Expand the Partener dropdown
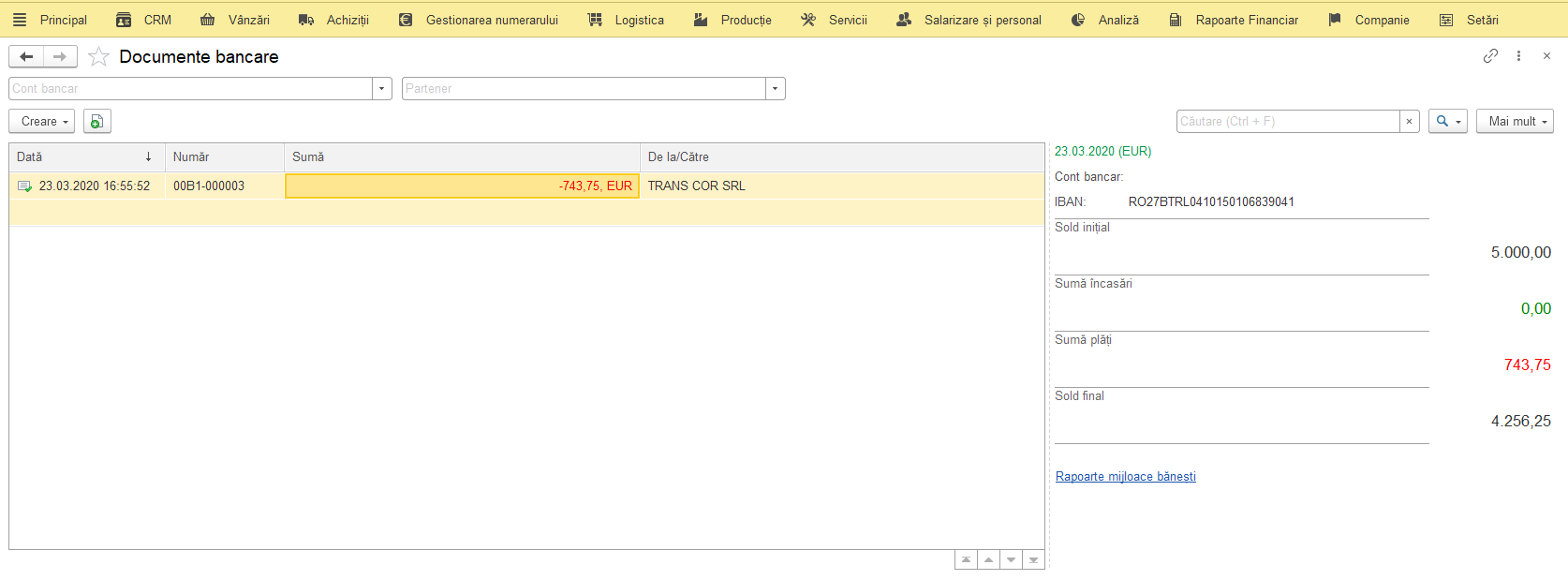Viewport: 1568px width, 580px height. coord(776,89)
